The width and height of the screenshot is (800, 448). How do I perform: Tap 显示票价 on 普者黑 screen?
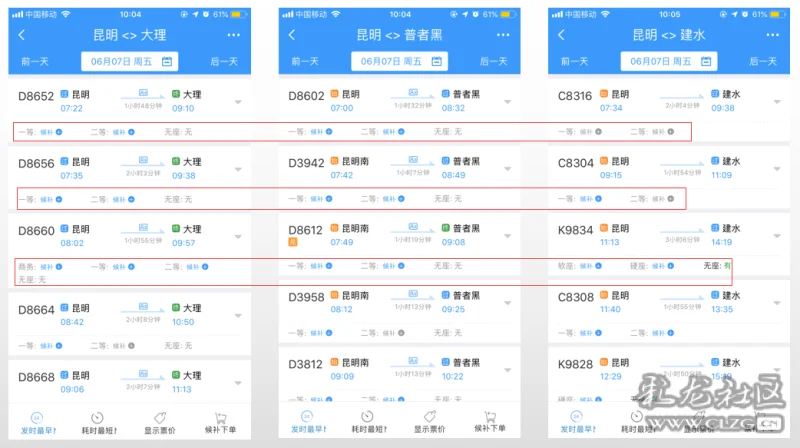(x=430, y=423)
